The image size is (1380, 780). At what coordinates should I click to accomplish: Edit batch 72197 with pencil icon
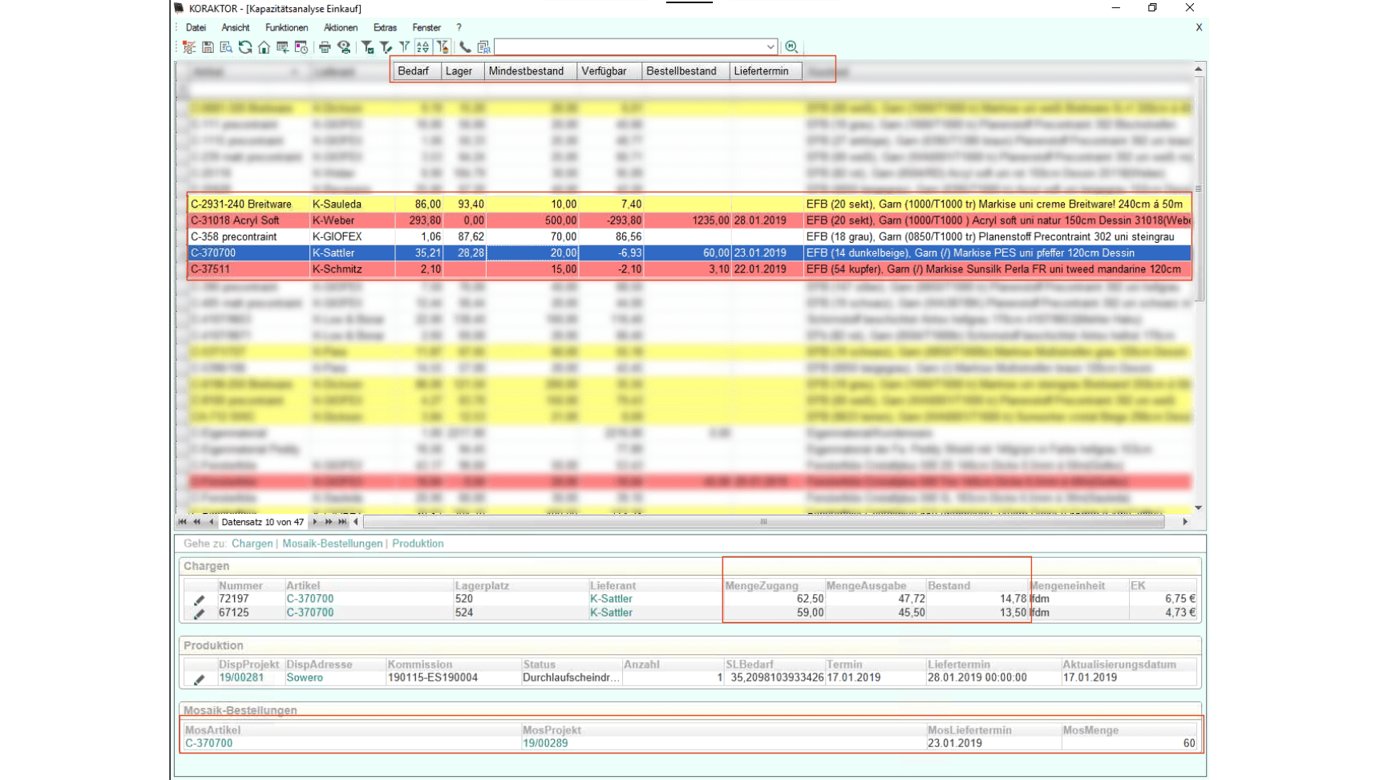[199, 600]
